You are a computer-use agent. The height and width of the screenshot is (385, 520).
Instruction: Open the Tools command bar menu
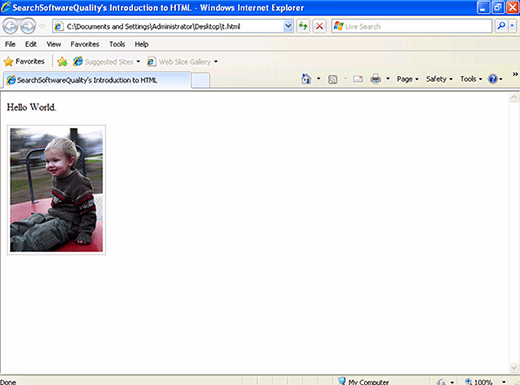[471, 79]
